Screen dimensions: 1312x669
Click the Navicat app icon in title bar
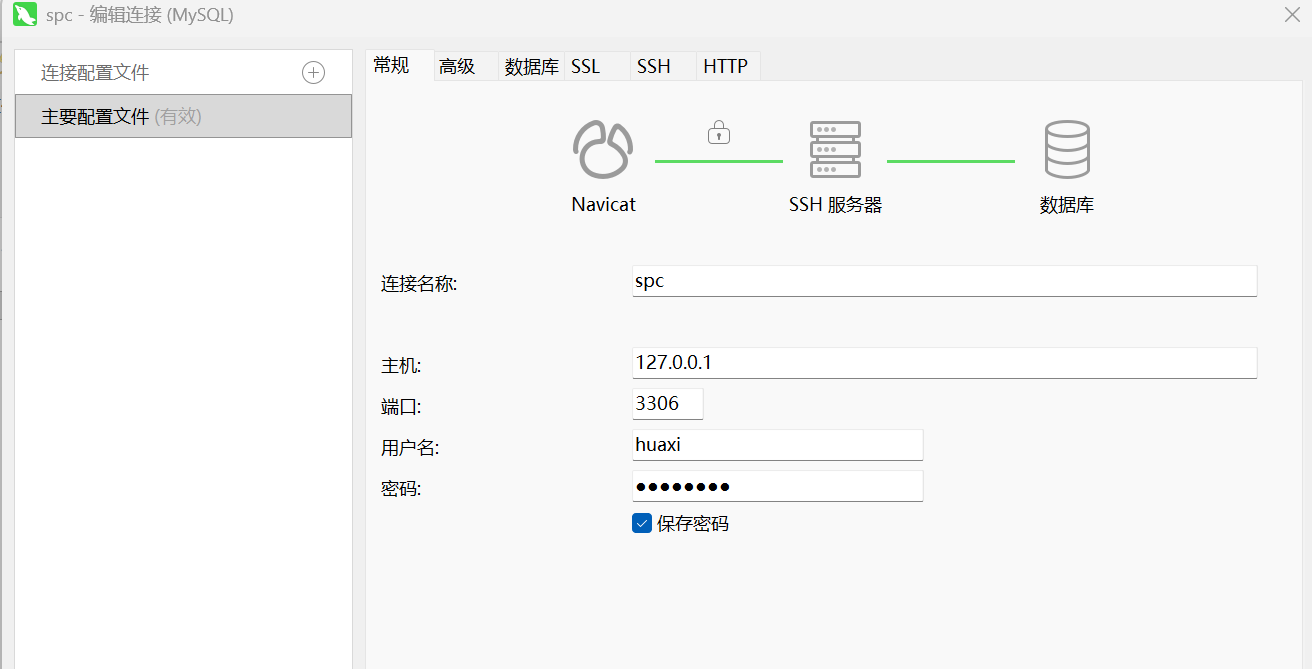click(25, 15)
